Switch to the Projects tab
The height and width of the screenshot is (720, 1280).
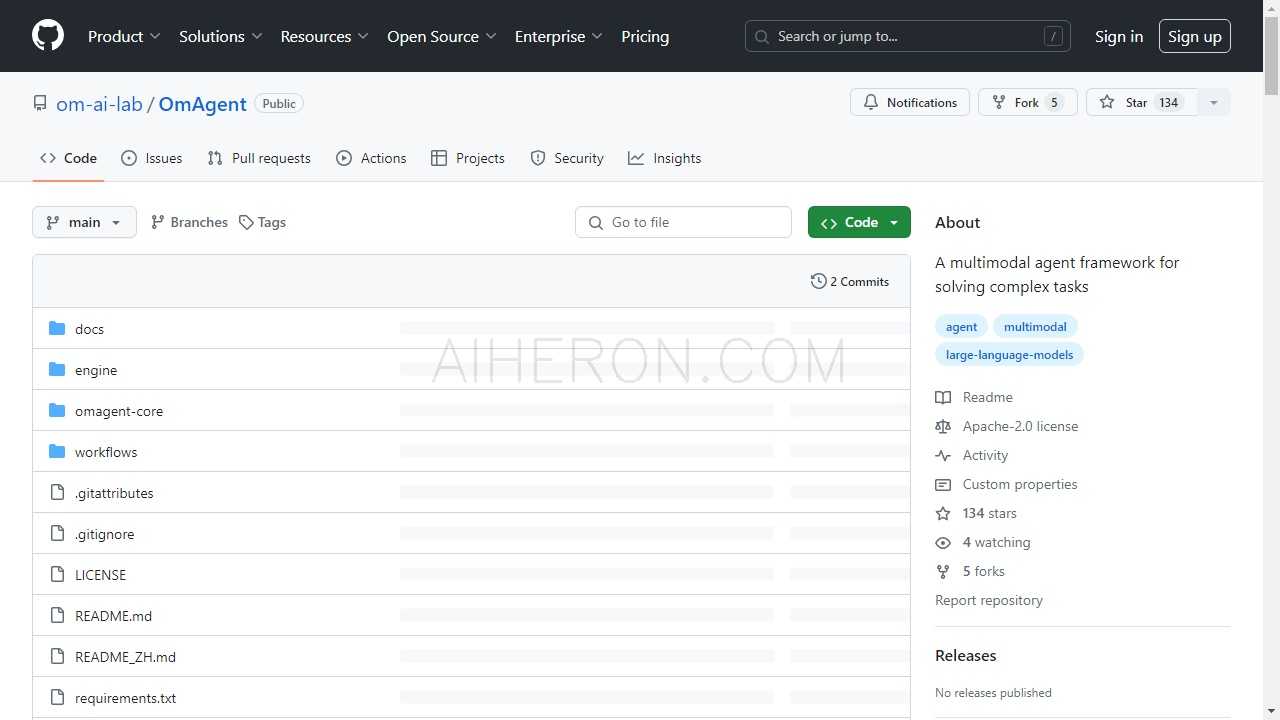[x=467, y=158]
